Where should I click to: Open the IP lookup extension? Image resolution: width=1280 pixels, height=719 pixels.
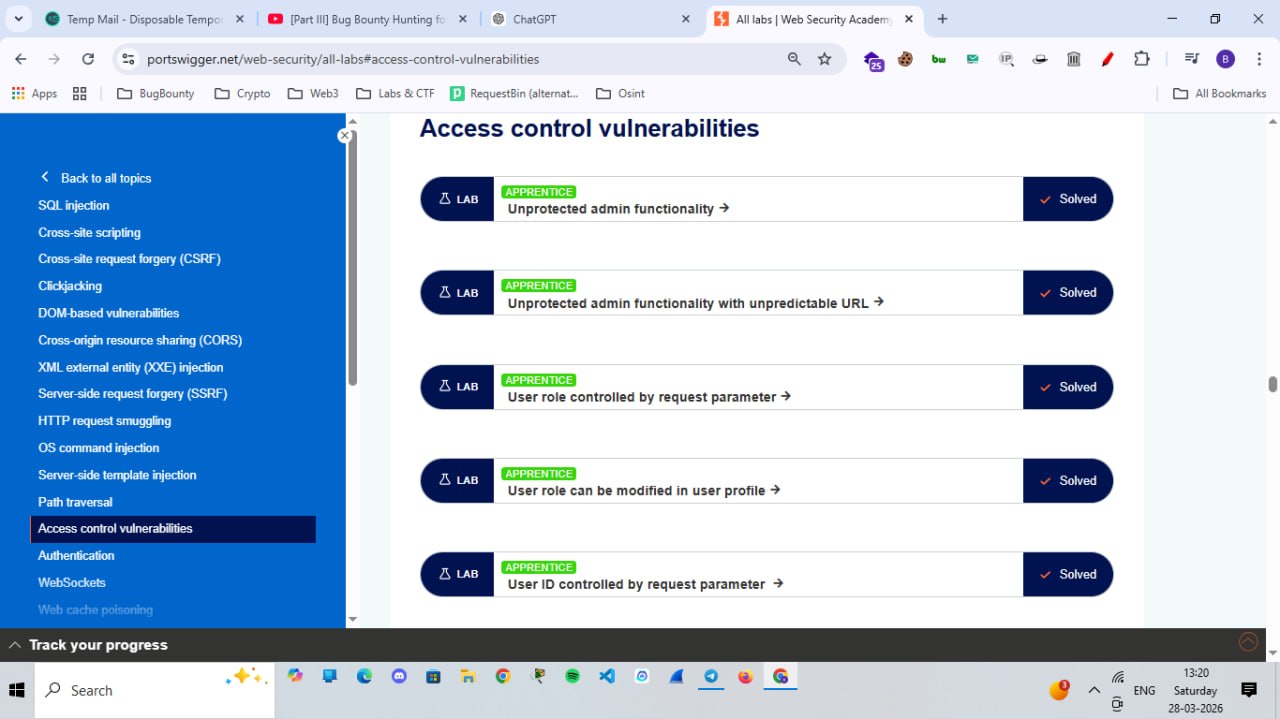point(1006,59)
